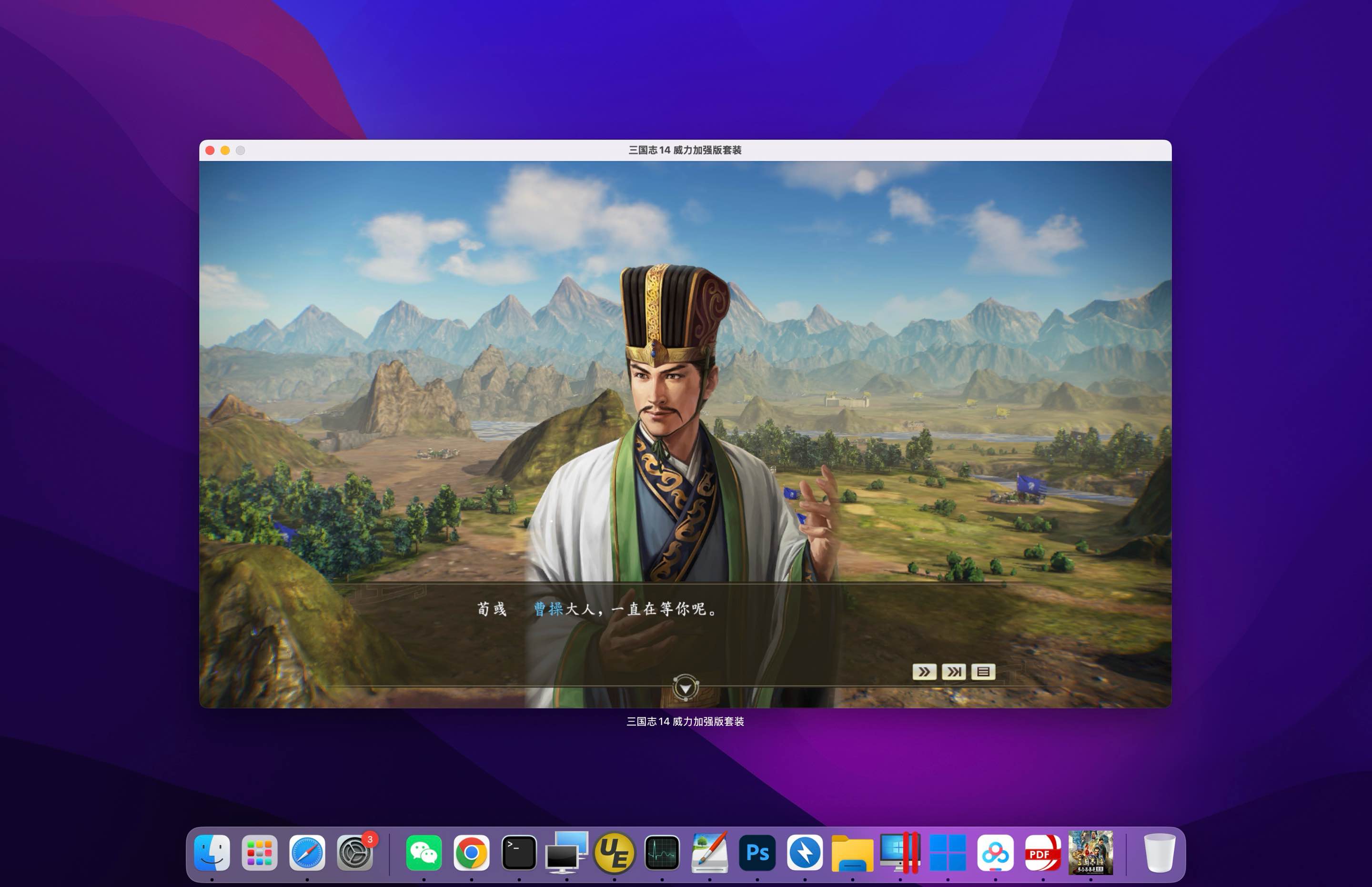Click the down-arrow to advance the dialogue
Image resolution: width=1372 pixels, height=887 pixels.
(x=686, y=686)
